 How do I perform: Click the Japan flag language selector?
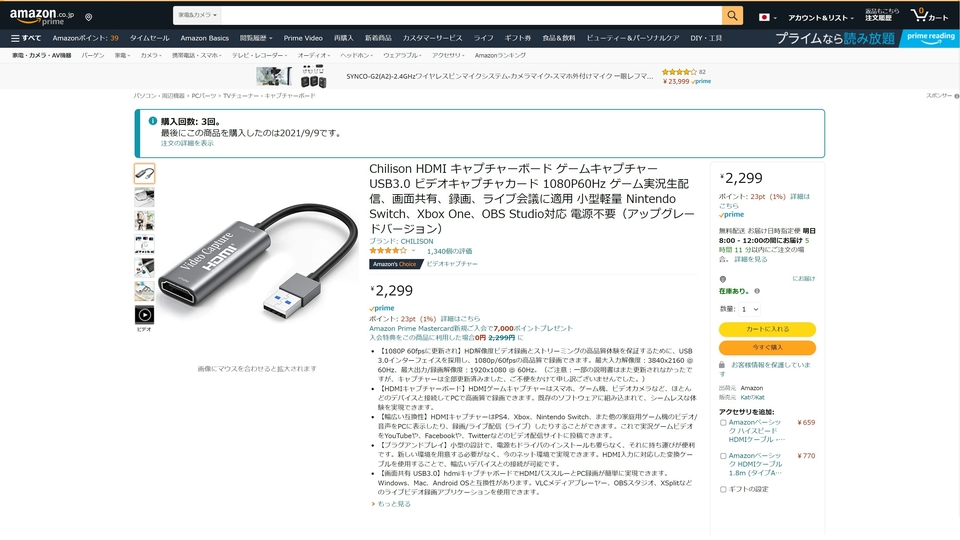[767, 17]
